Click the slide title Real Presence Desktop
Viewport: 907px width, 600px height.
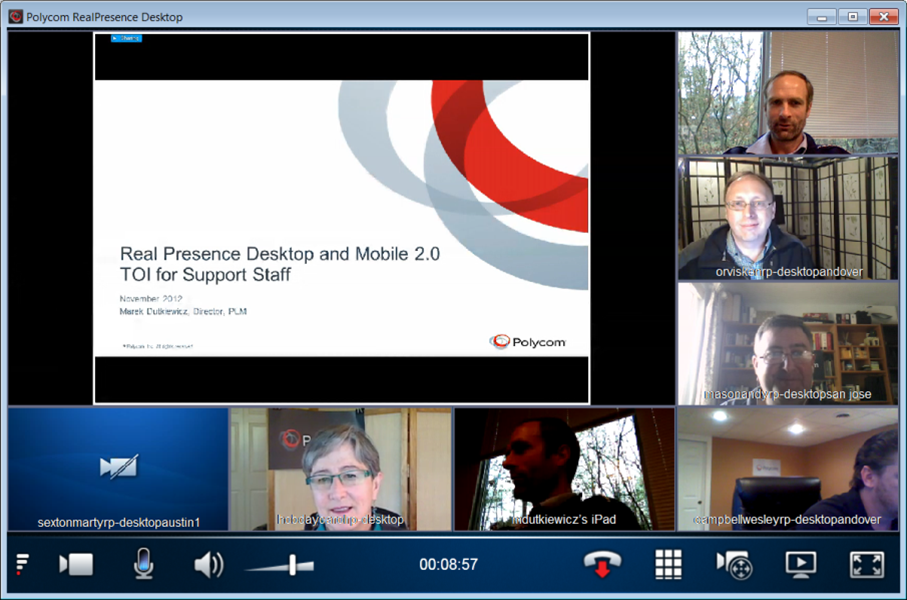click(x=279, y=264)
